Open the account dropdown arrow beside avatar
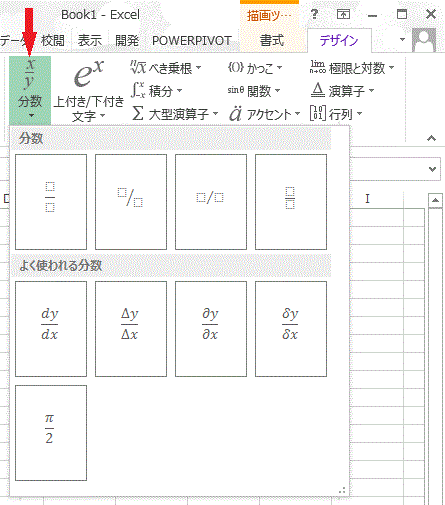Viewport: 445px width, 505px height. pyautogui.click(x=402, y=40)
